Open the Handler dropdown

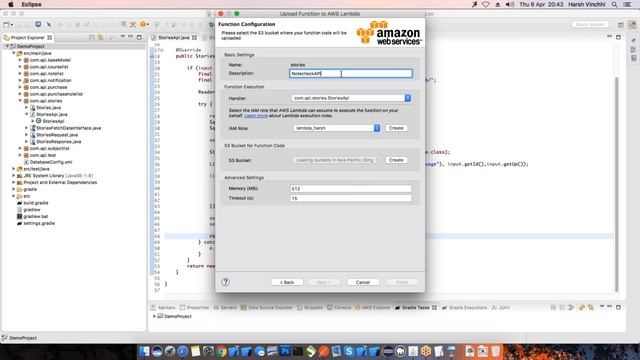351,98
